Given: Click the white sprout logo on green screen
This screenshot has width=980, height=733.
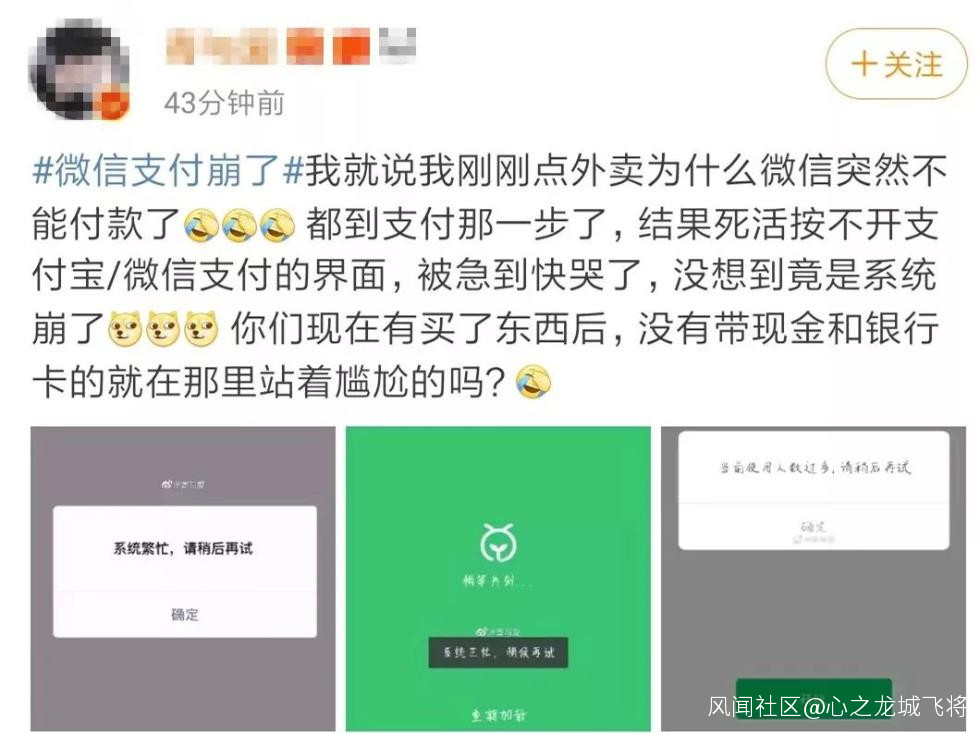Looking at the screenshot, I should click(498, 543).
